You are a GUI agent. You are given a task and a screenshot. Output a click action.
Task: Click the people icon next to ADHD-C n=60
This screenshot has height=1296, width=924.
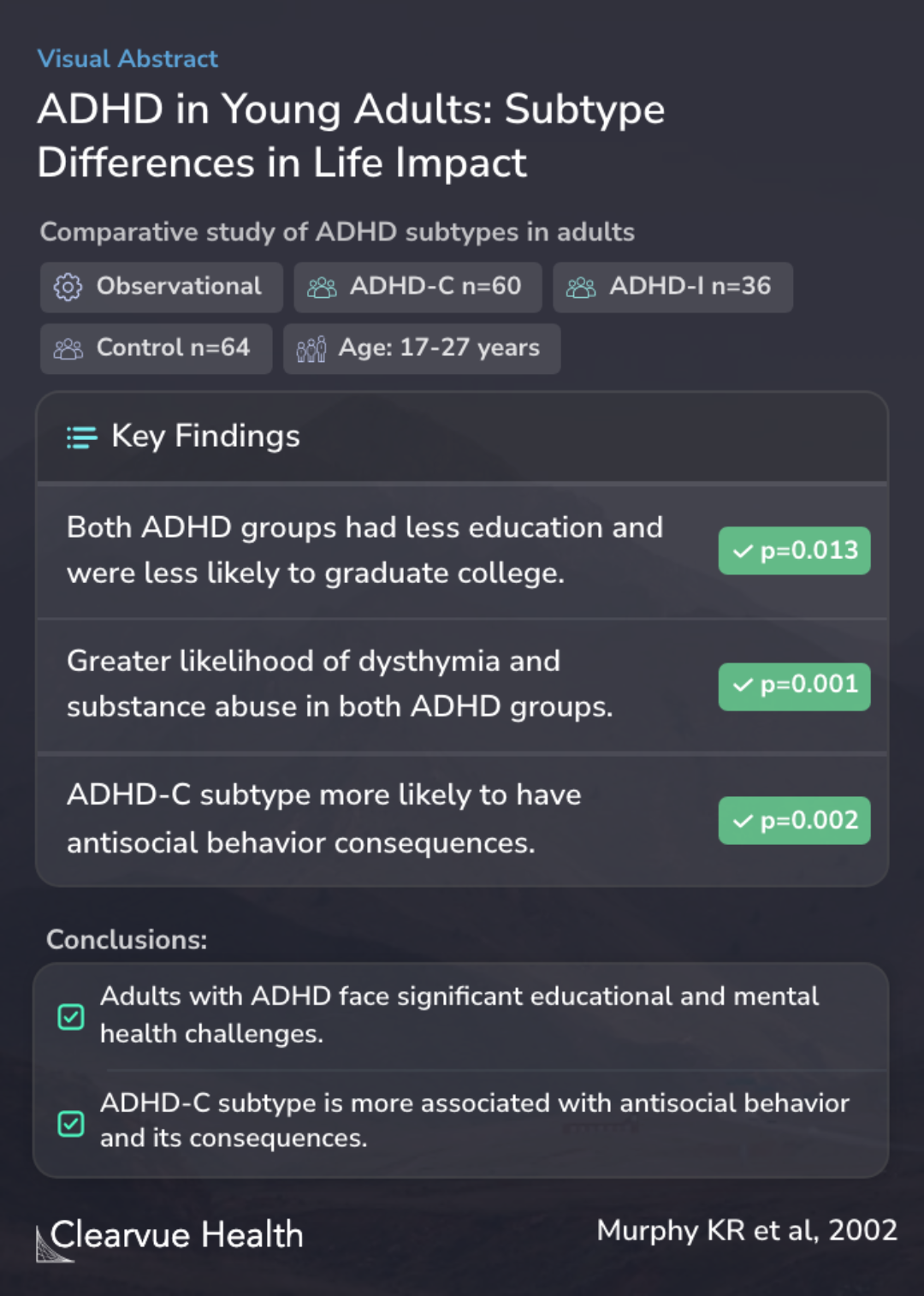point(322,288)
